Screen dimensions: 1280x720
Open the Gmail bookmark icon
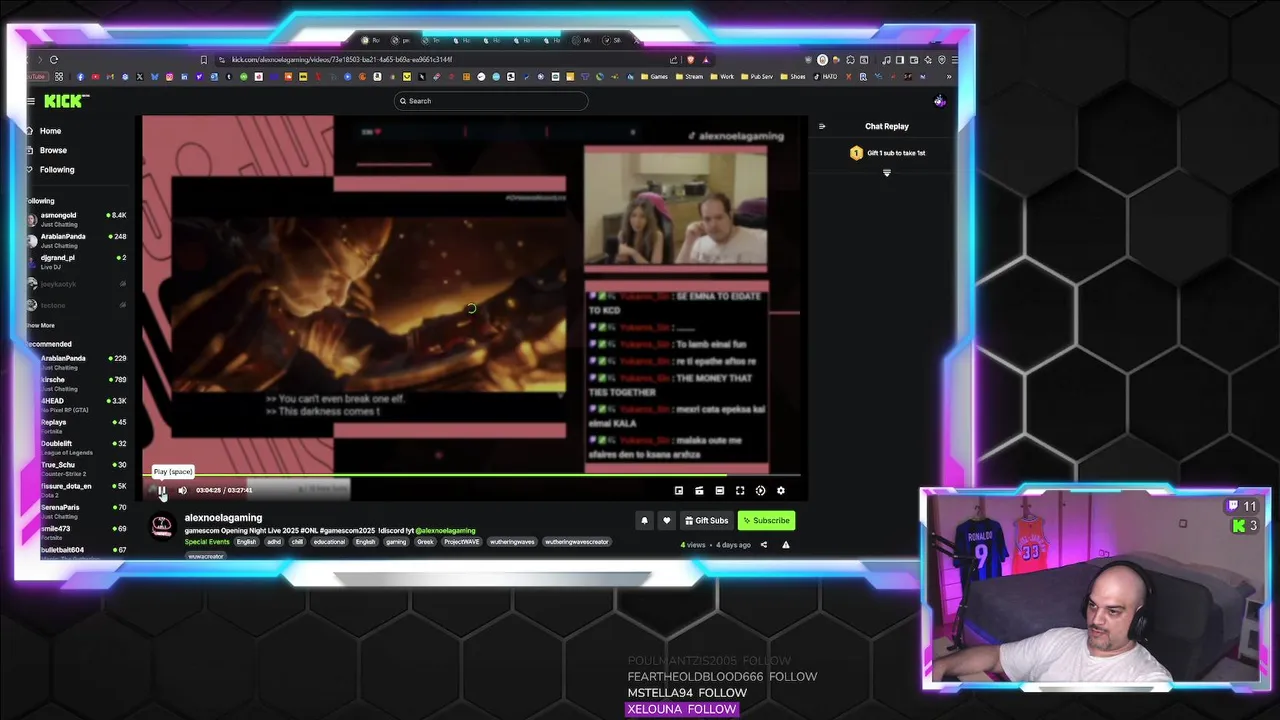(x=110, y=77)
